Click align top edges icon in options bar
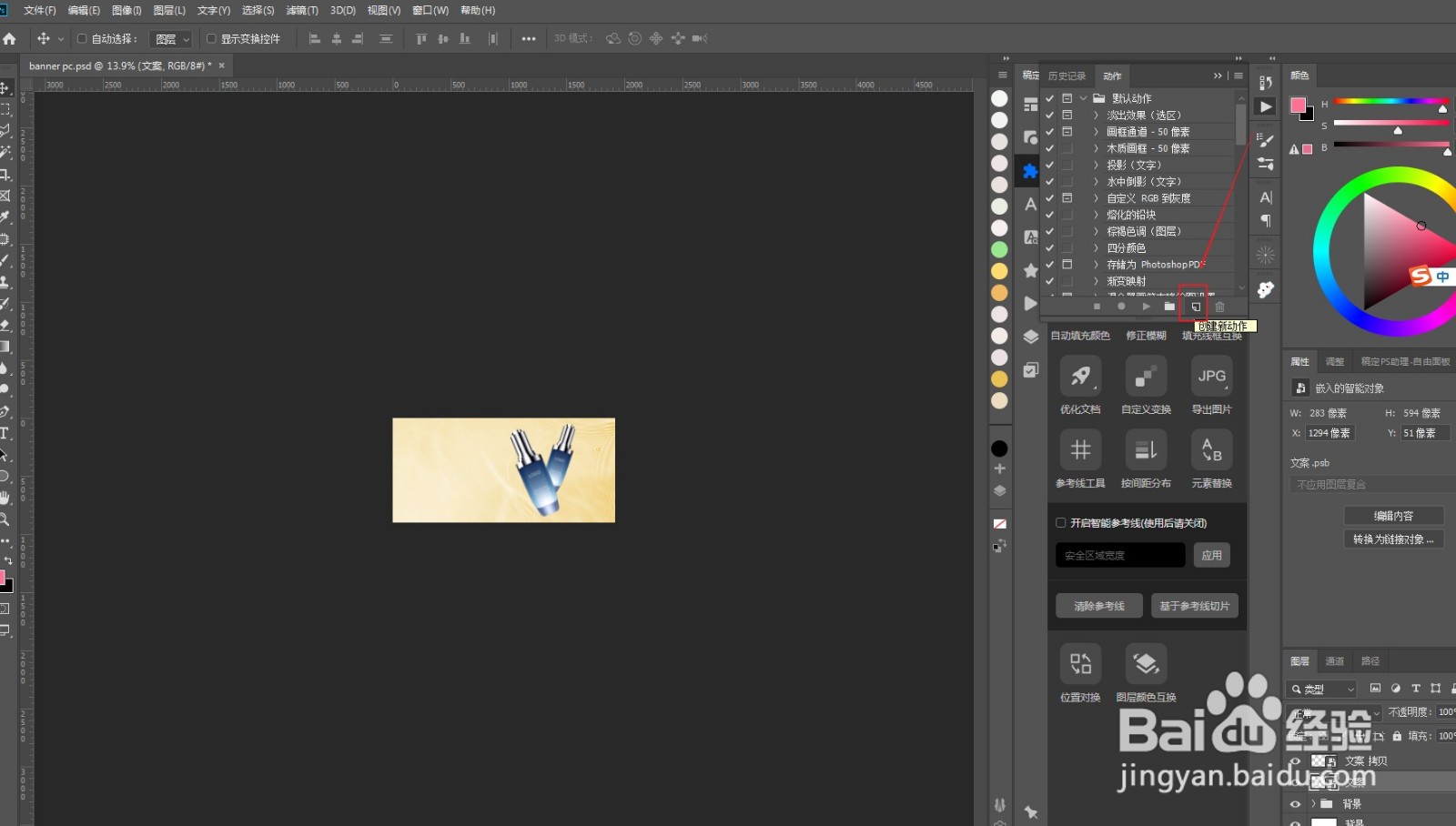 [x=420, y=38]
